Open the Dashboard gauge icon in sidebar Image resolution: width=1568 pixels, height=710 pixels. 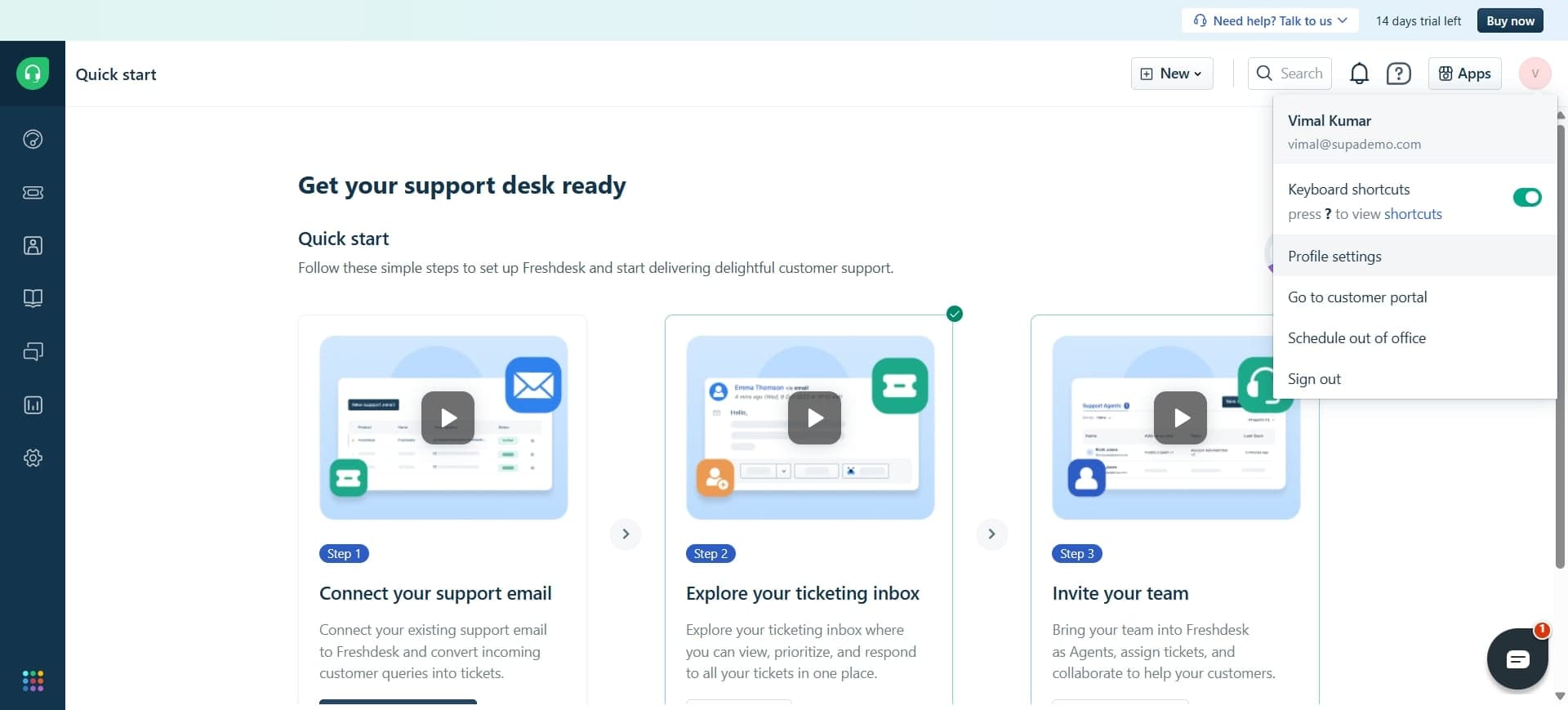pyautogui.click(x=33, y=139)
